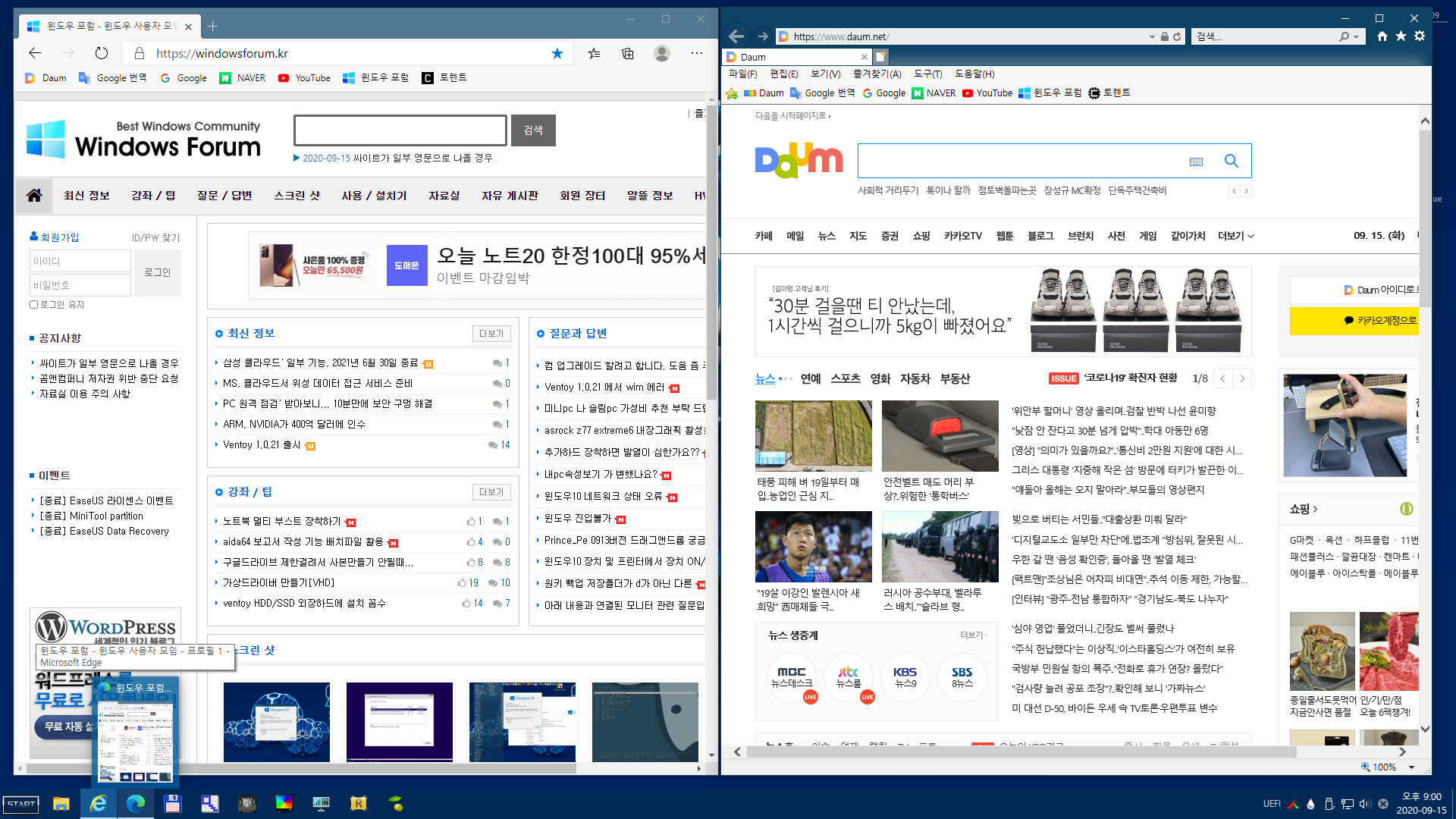Expand the IE address bar dropdown

pos(1152,36)
